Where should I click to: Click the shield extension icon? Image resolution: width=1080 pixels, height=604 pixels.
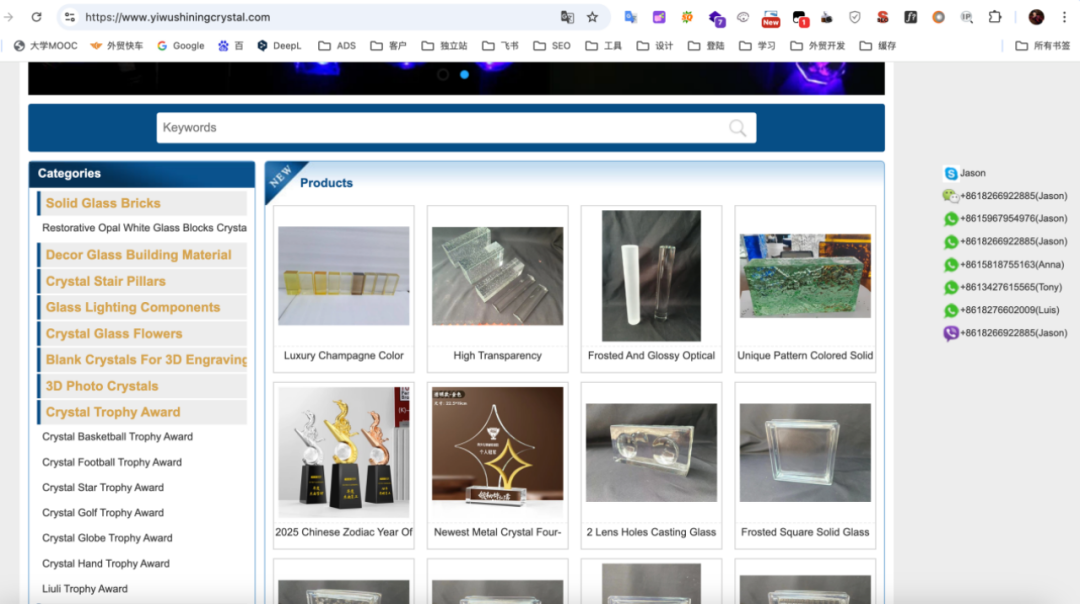pos(855,17)
